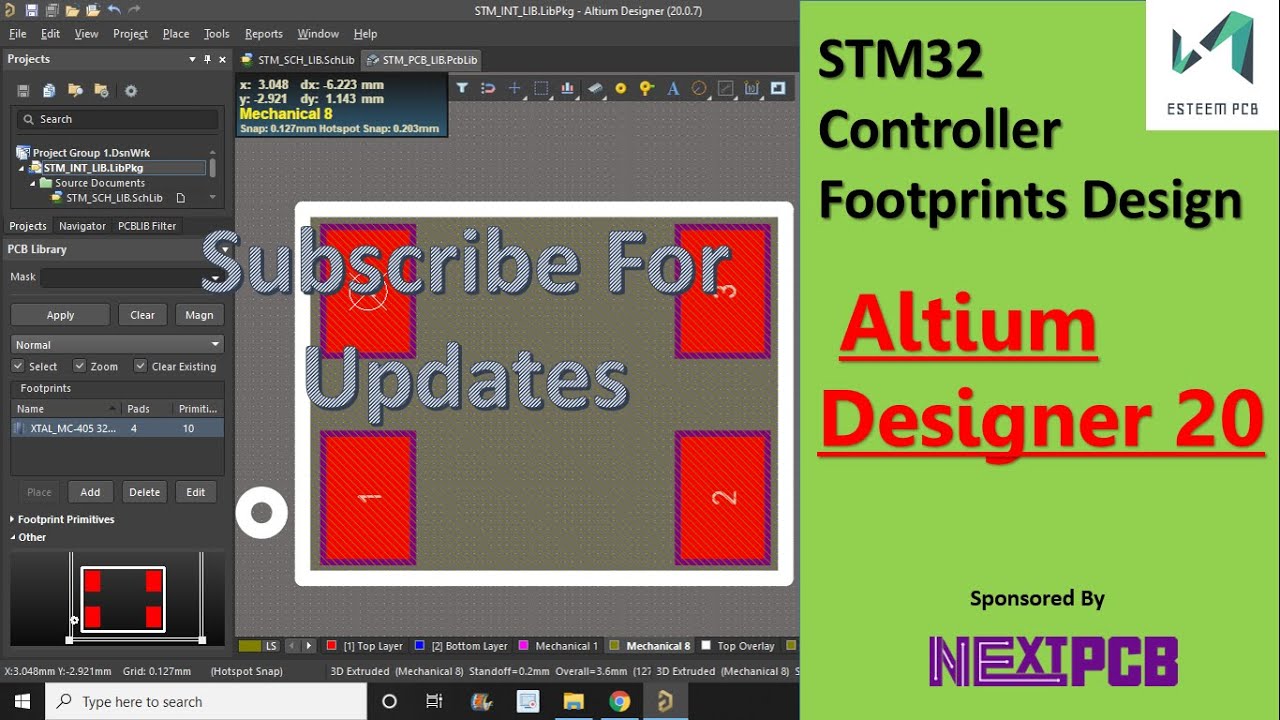
Task: Open the File menu
Action: coord(18,33)
